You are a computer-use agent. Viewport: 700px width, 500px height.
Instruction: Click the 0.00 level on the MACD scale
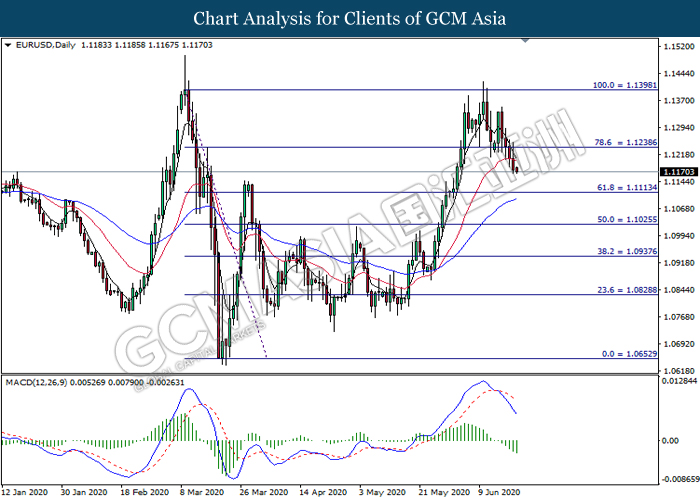coord(670,441)
